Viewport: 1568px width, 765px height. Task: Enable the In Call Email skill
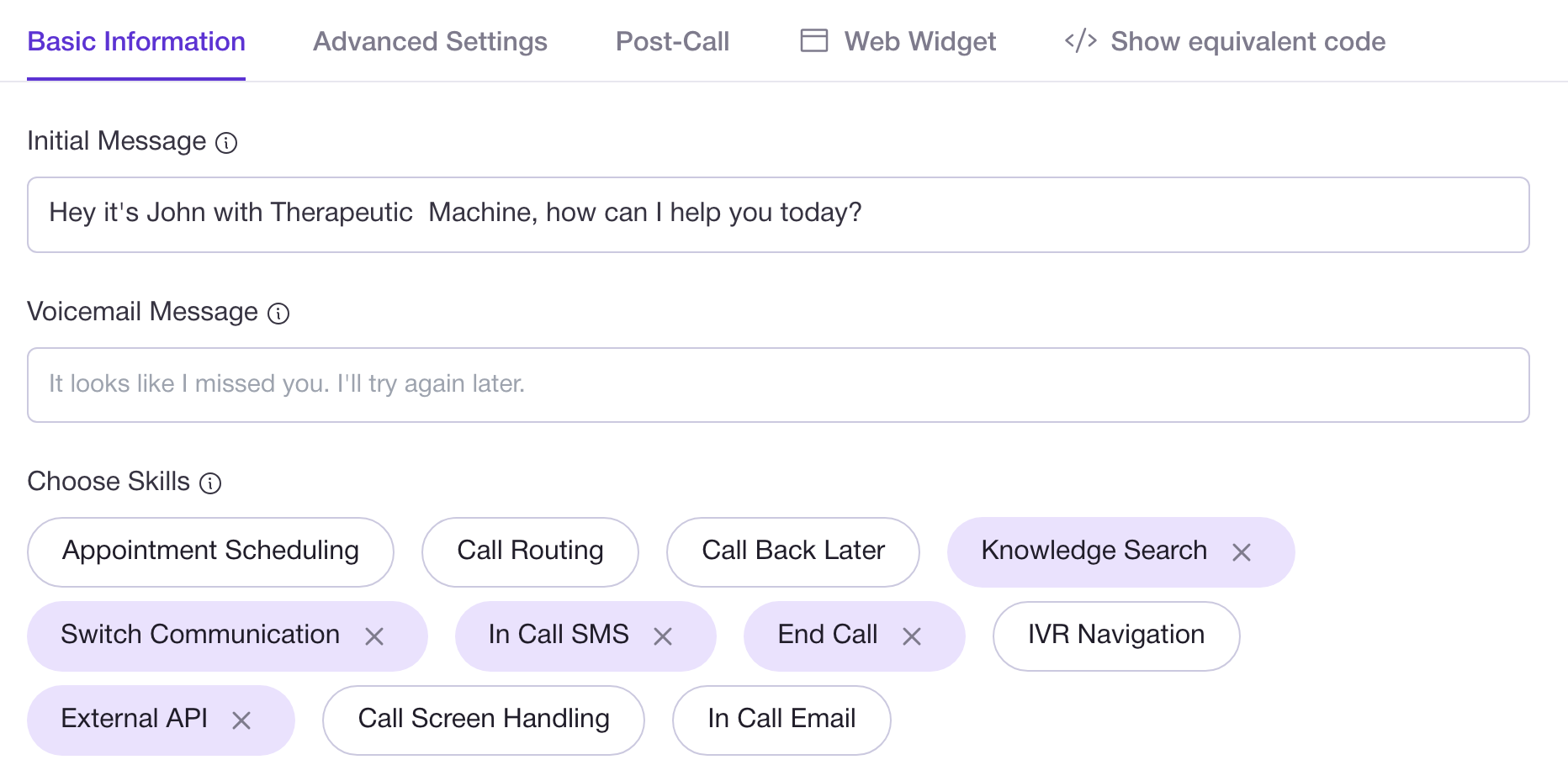pos(781,720)
